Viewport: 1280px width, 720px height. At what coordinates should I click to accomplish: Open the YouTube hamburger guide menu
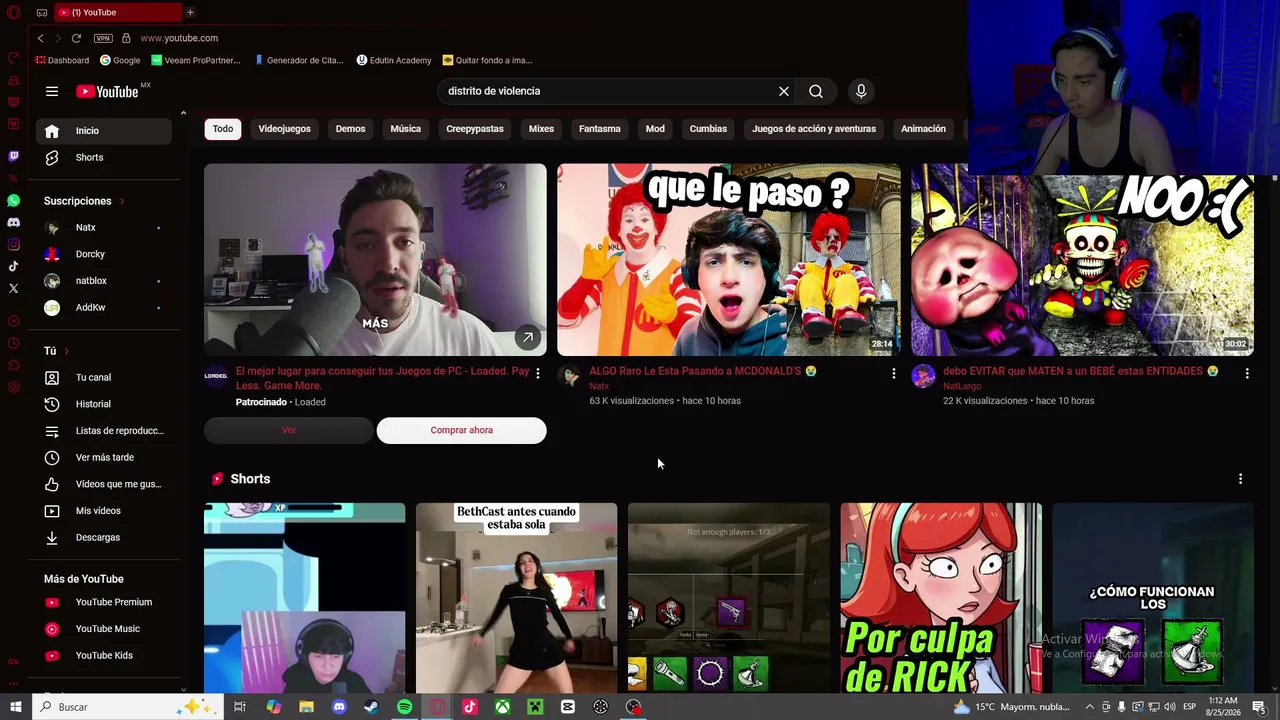52,91
